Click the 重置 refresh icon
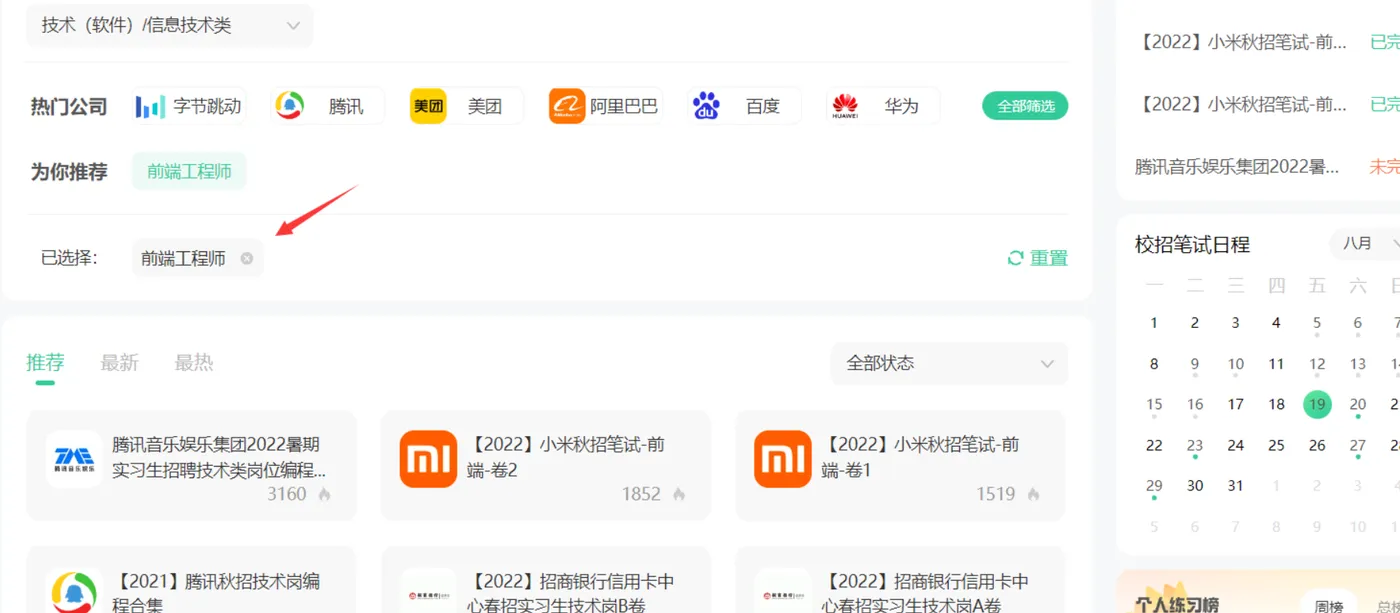The height and width of the screenshot is (613, 1400). pos(1015,258)
